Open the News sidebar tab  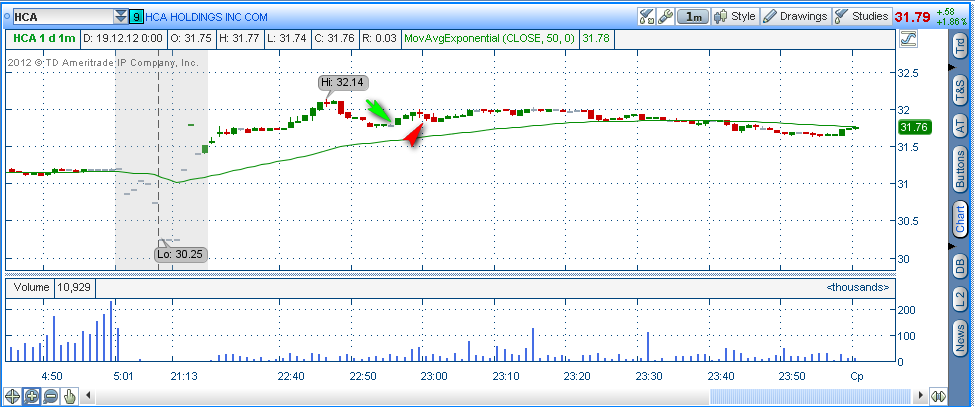tap(960, 339)
